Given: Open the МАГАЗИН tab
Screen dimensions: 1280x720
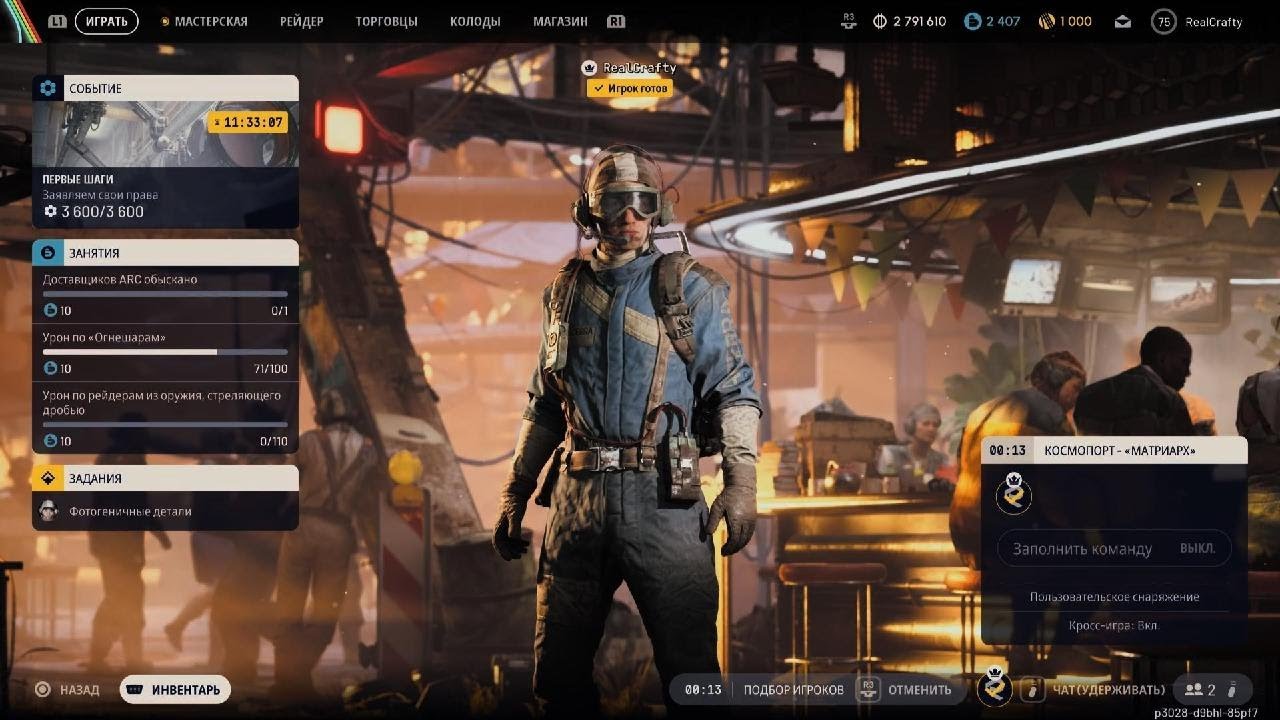Looking at the screenshot, I should pyautogui.click(x=560, y=21).
